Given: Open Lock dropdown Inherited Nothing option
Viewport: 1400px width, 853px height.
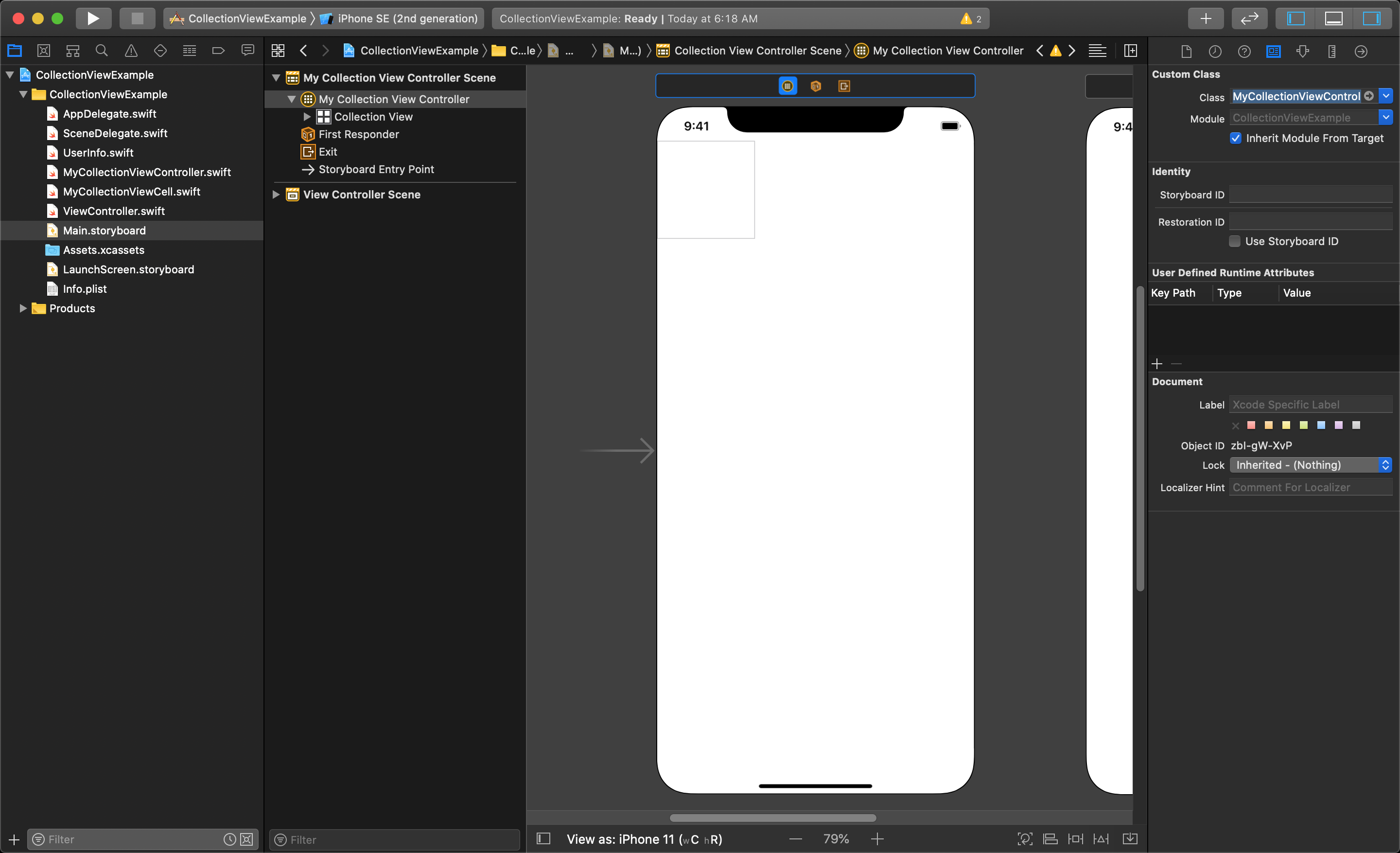Looking at the screenshot, I should (1310, 465).
